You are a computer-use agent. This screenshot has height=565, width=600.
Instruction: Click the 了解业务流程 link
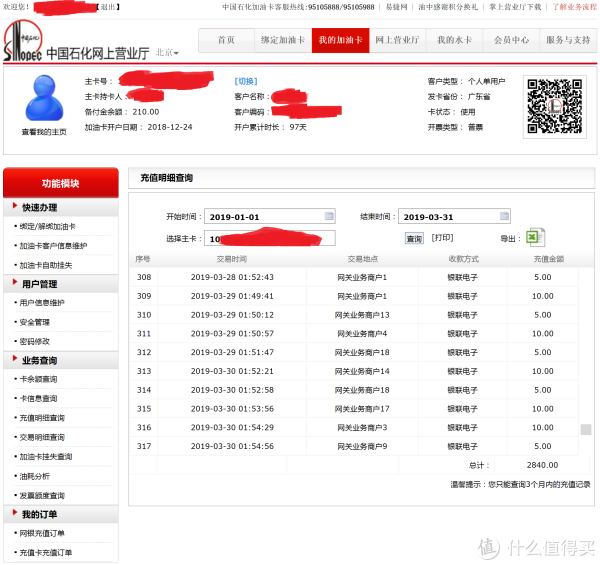click(x=574, y=7)
